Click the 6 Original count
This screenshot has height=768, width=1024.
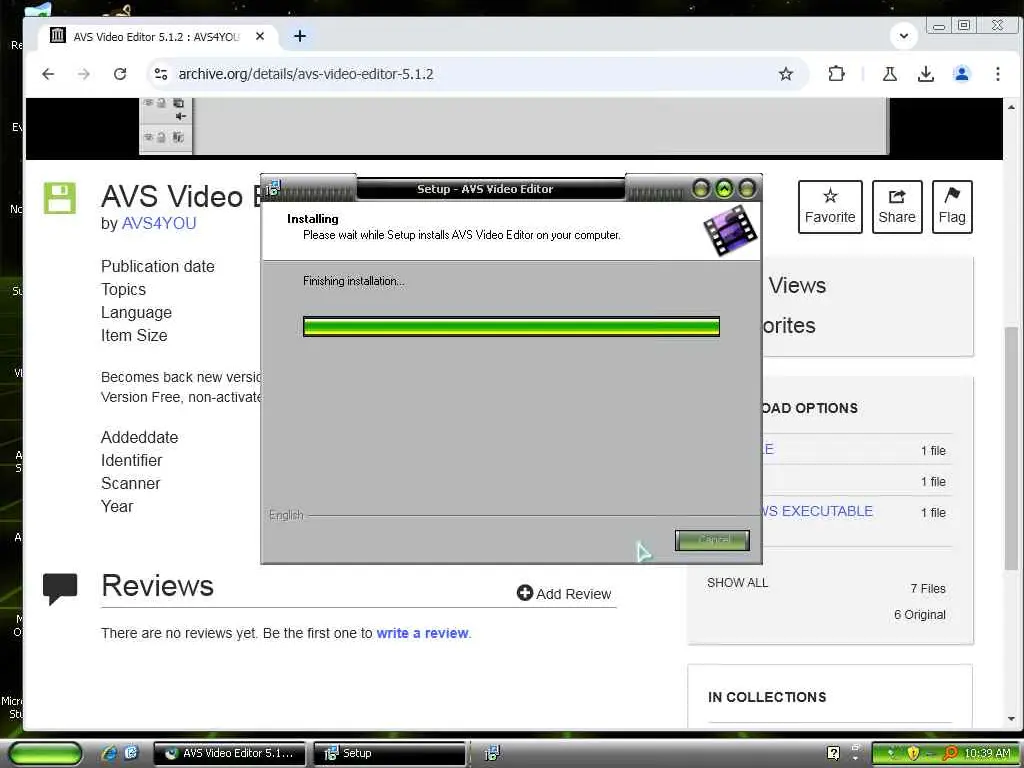pyautogui.click(x=920, y=615)
